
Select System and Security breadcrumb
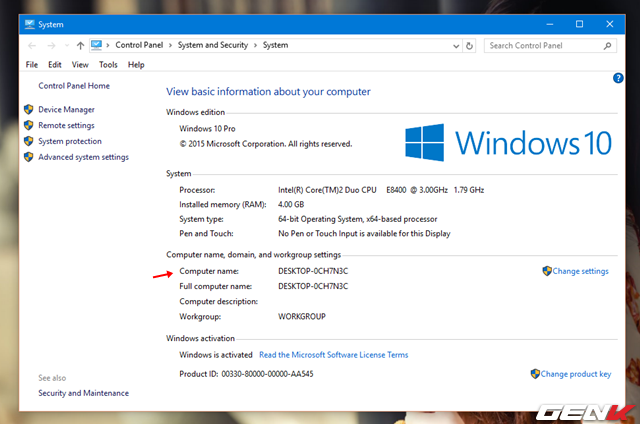coord(213,45)
